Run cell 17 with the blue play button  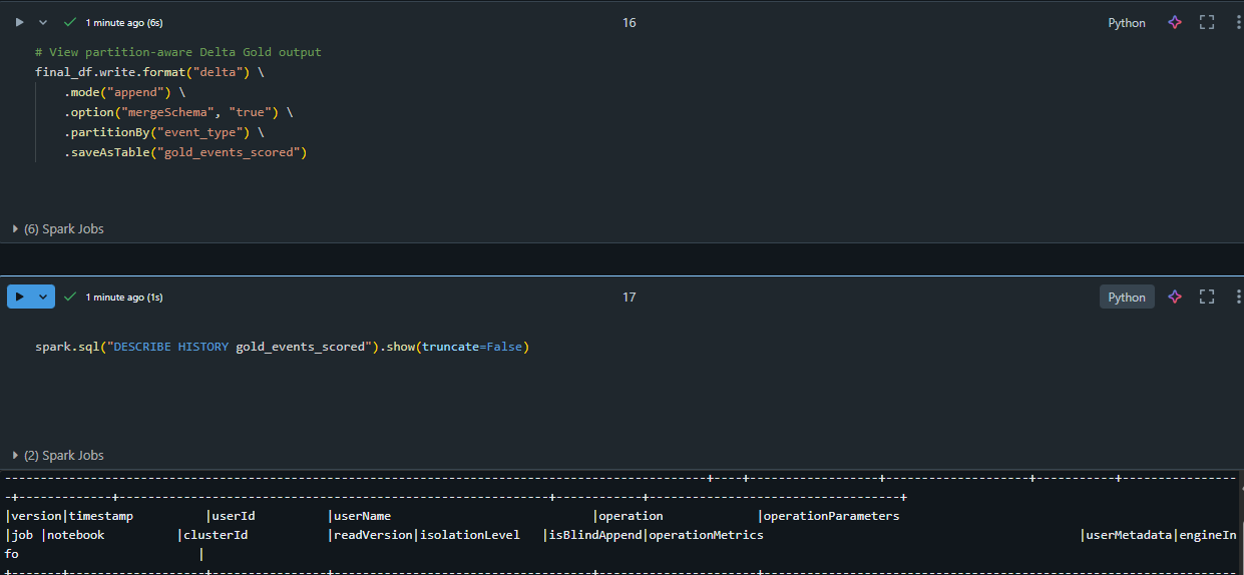coord(19,297)
